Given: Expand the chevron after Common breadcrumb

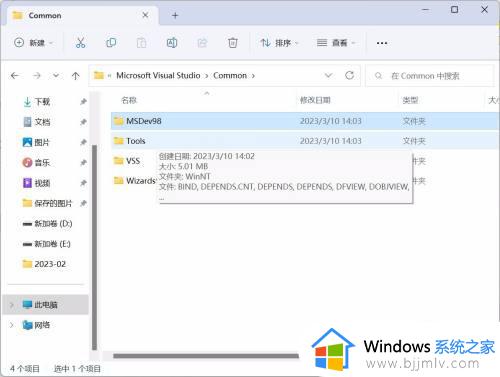Looking at the screenshot, I should [x=253, y=76].
